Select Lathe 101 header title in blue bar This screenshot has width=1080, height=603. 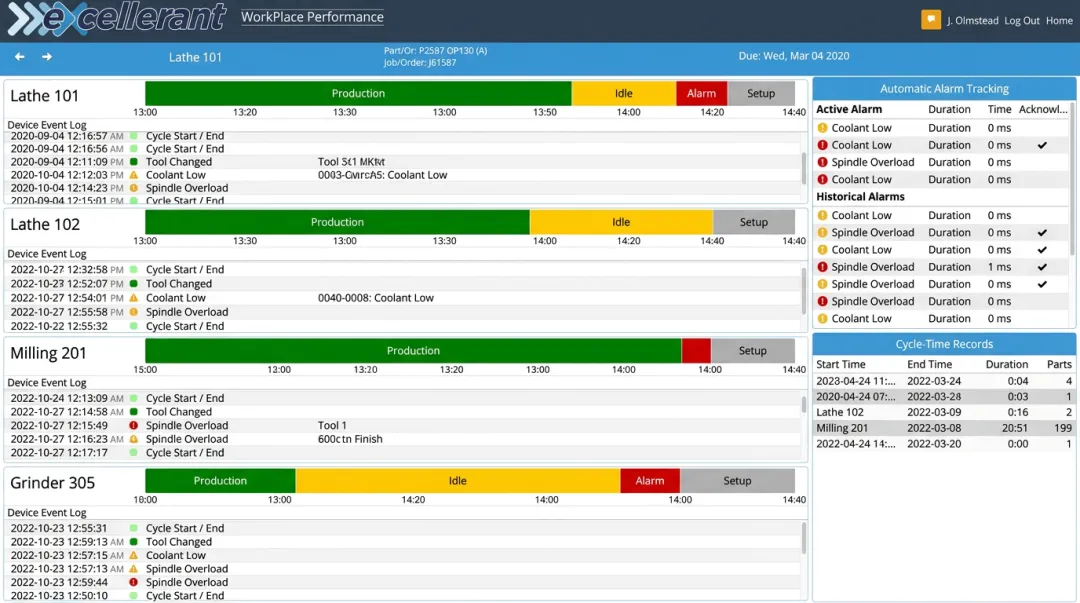pyautogui.click(x=195, y=57)
